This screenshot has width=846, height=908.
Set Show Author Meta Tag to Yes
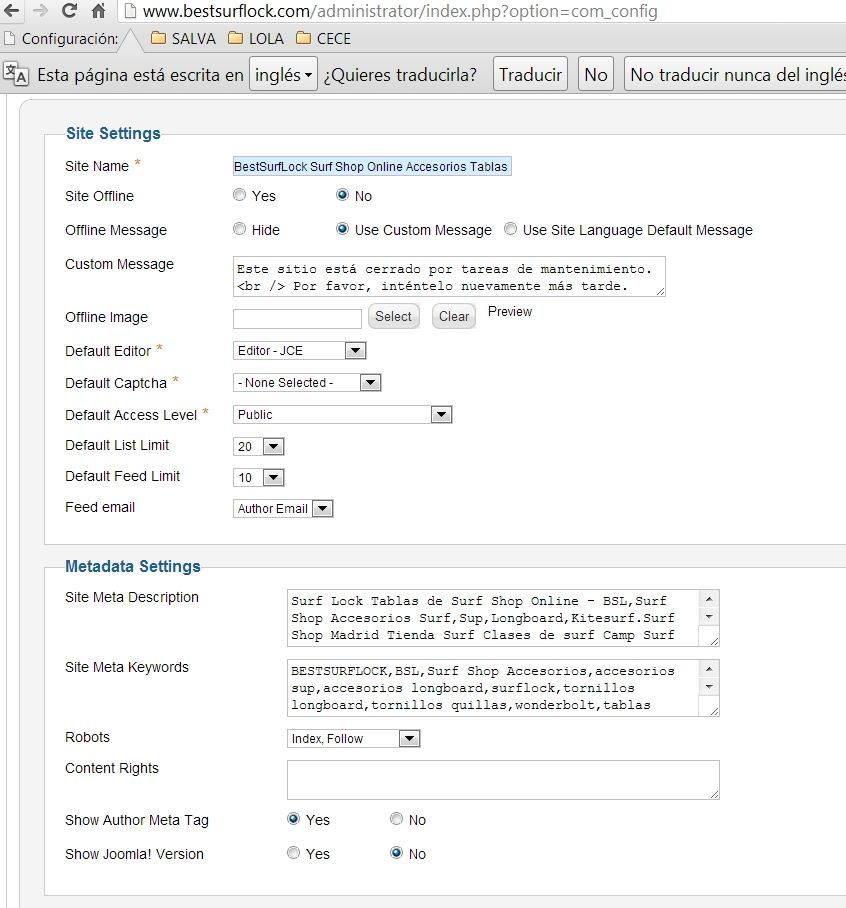coord(294,819)
